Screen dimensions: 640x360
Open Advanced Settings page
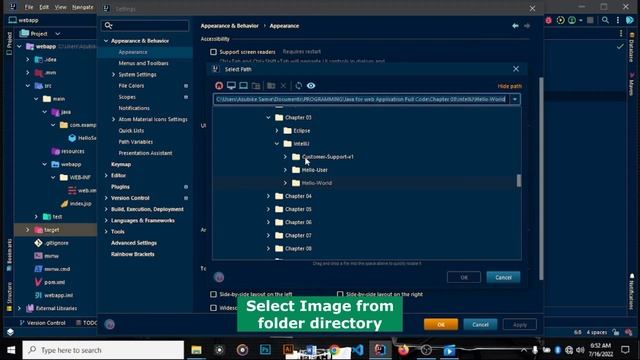pyautogui.click(x=134, y=243)
